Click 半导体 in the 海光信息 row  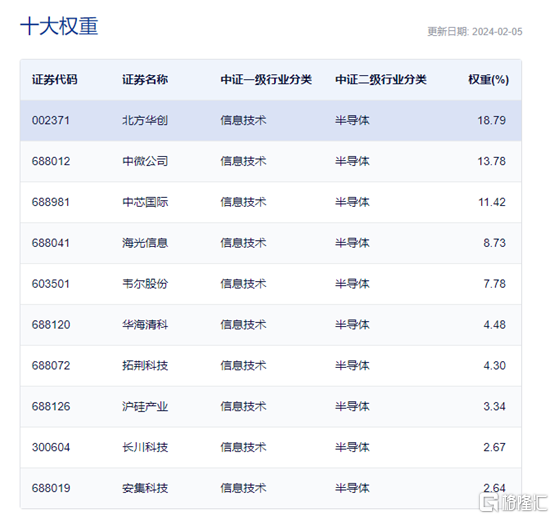[x=352, y=243]
